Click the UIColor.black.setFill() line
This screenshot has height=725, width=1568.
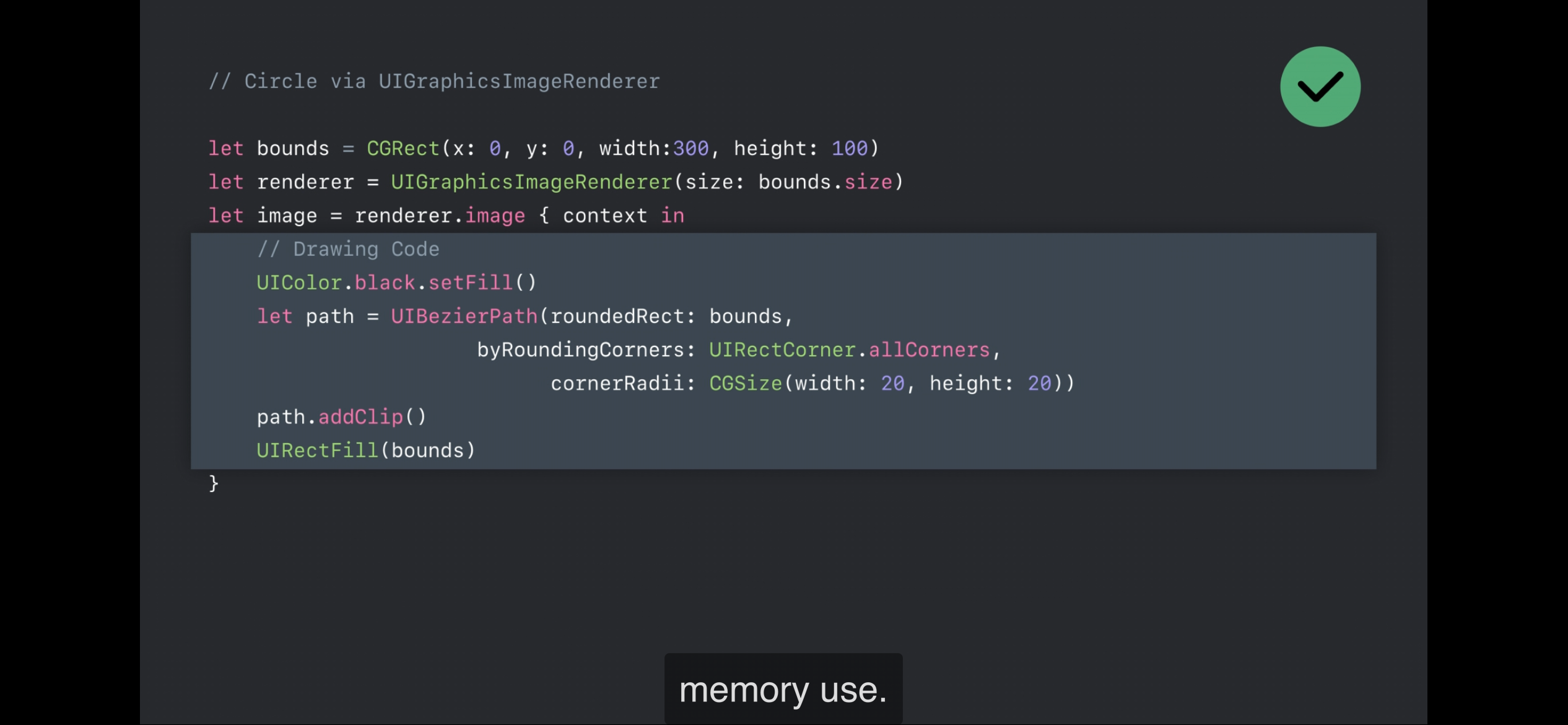point(396,283)
